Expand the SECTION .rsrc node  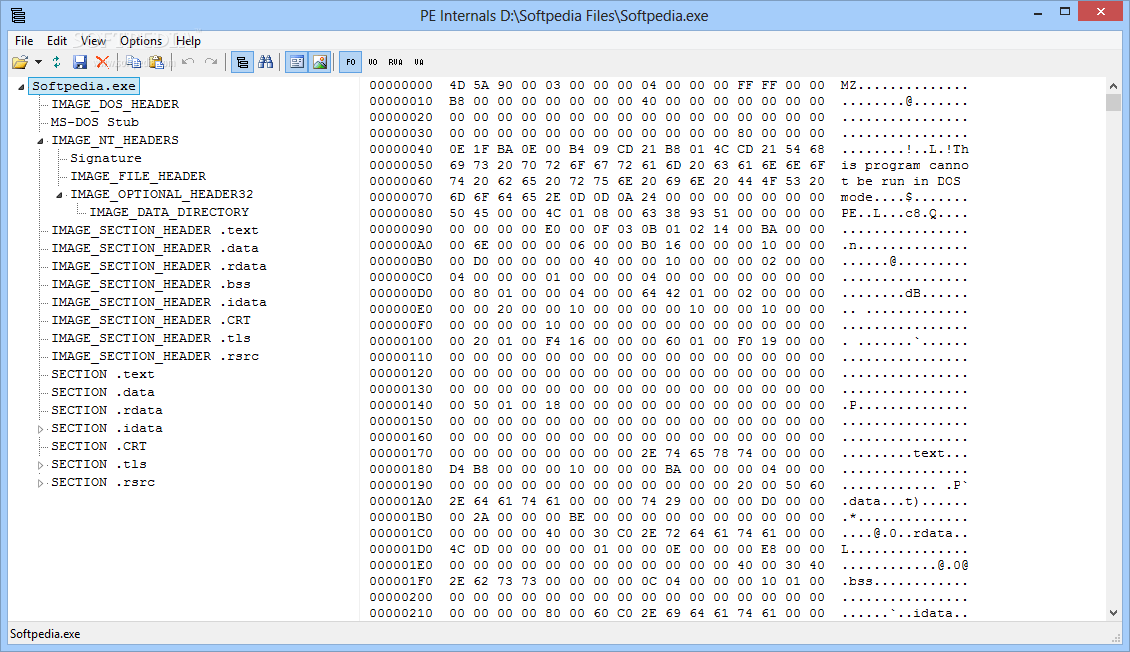coord(40,483)
